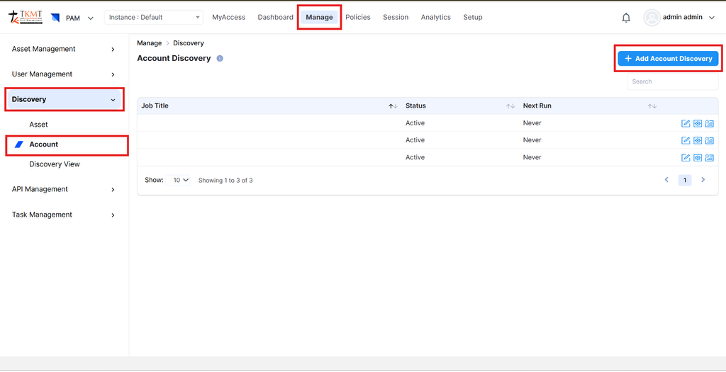Image resolution: width=726 pixels, height=372 pixels.
Task: Click the view icon in the first table row
Action: [697, 123]
